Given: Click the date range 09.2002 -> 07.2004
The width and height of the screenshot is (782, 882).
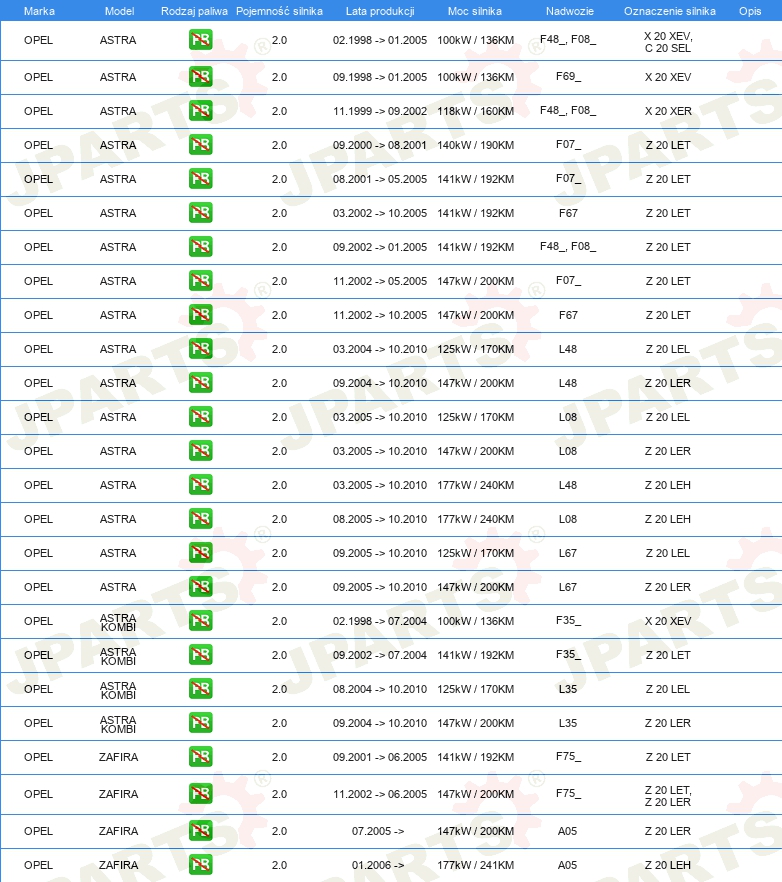Looking at the screenshot, I should coord(380,655).
